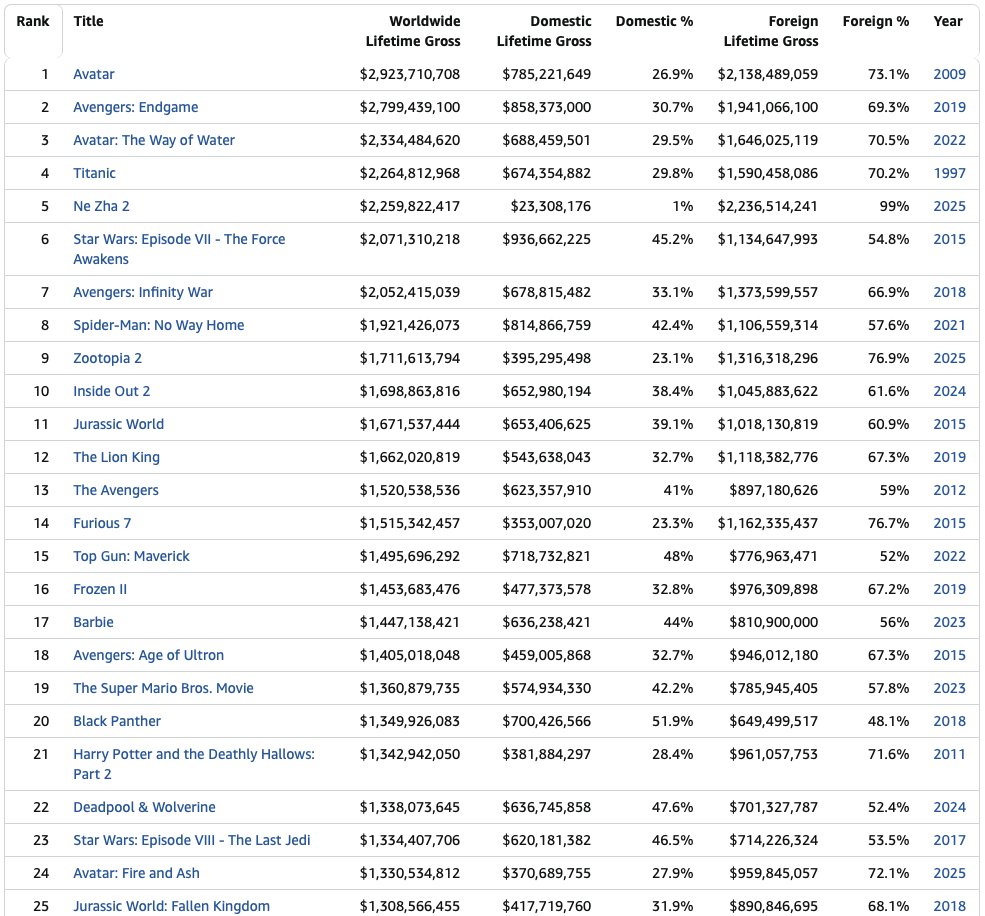Click the Avengers: Endgame title link
This screenshot has height=916, width=985.
pos(135,107)
